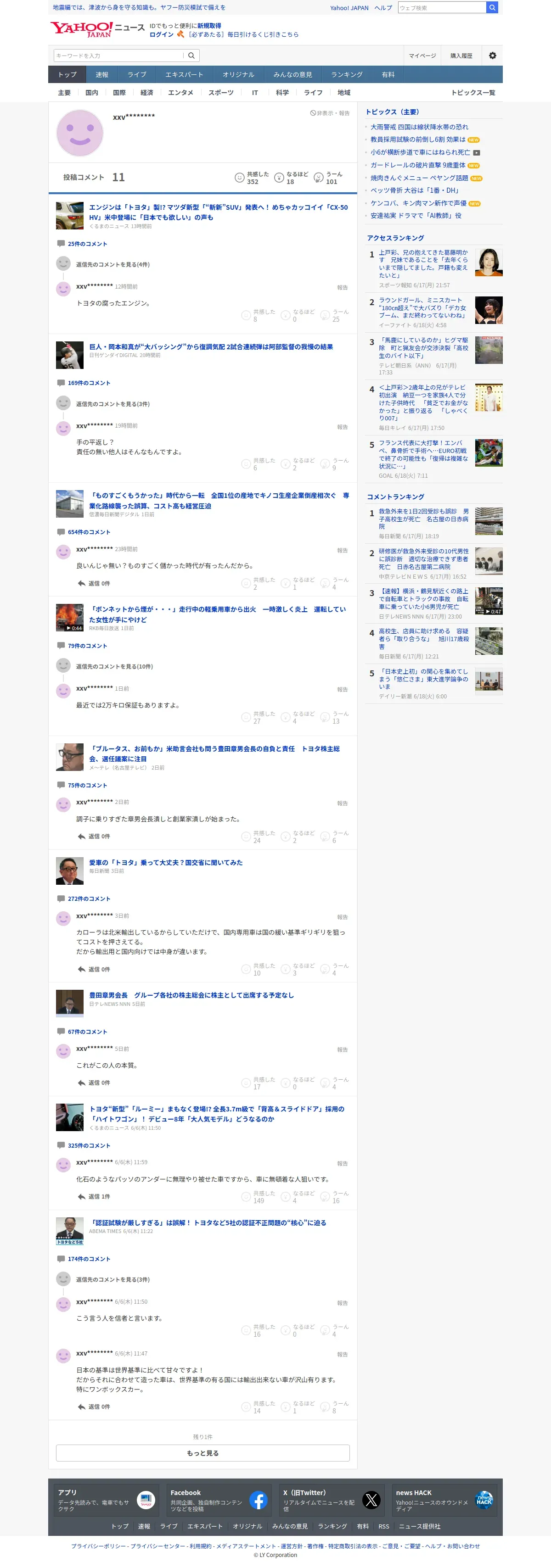Click the 654件のコメント speech bubble icon
551x1568 pixels.
pyautogui.click(x=61, y=532)
